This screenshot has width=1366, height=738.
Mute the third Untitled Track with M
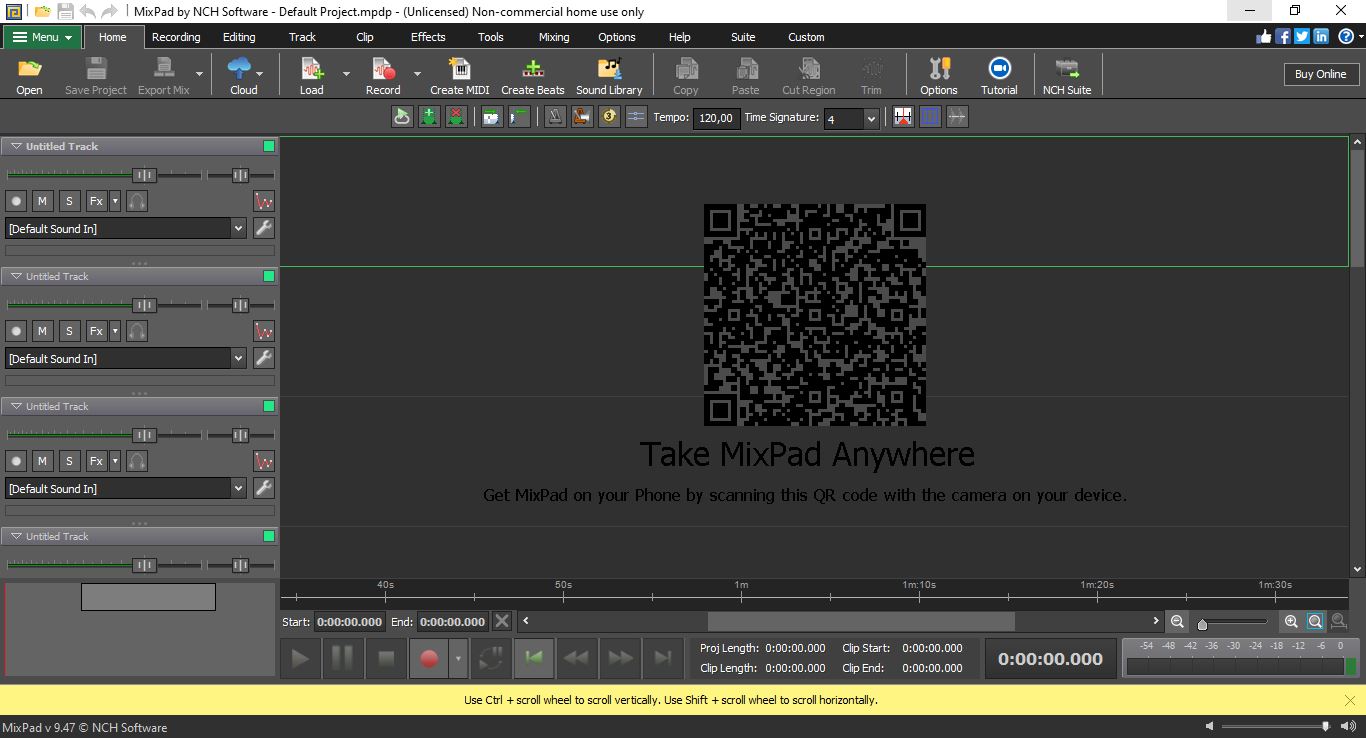[42, 461]
